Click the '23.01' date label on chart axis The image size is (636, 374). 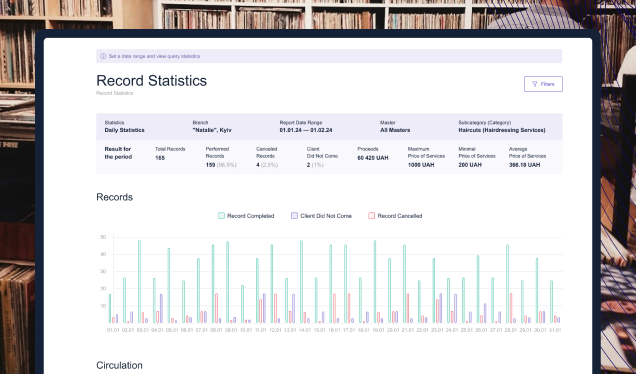click(437, 330)
